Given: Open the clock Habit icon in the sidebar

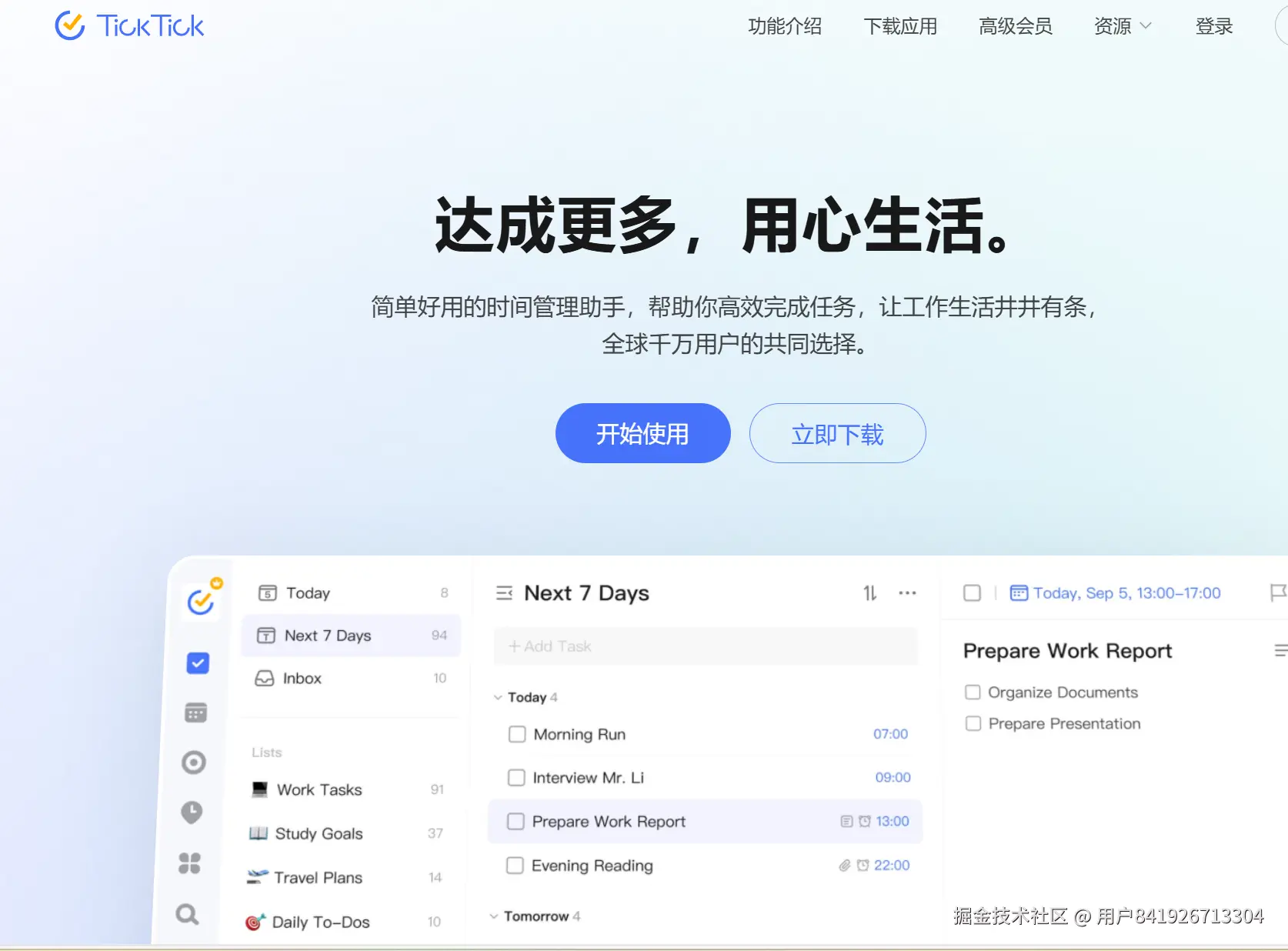Looking at the screenshot, I should point(192,813).
